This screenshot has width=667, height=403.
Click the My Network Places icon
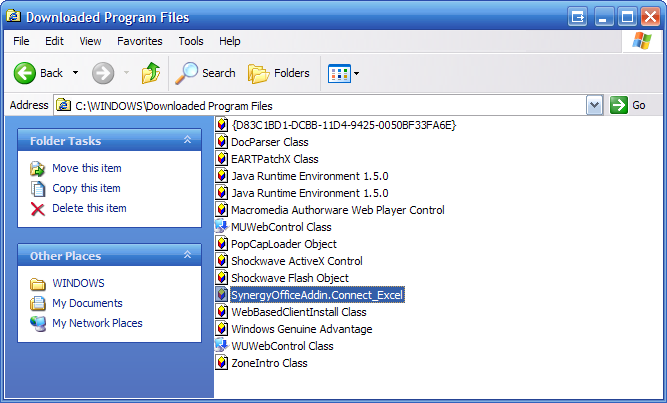[38, 323]
